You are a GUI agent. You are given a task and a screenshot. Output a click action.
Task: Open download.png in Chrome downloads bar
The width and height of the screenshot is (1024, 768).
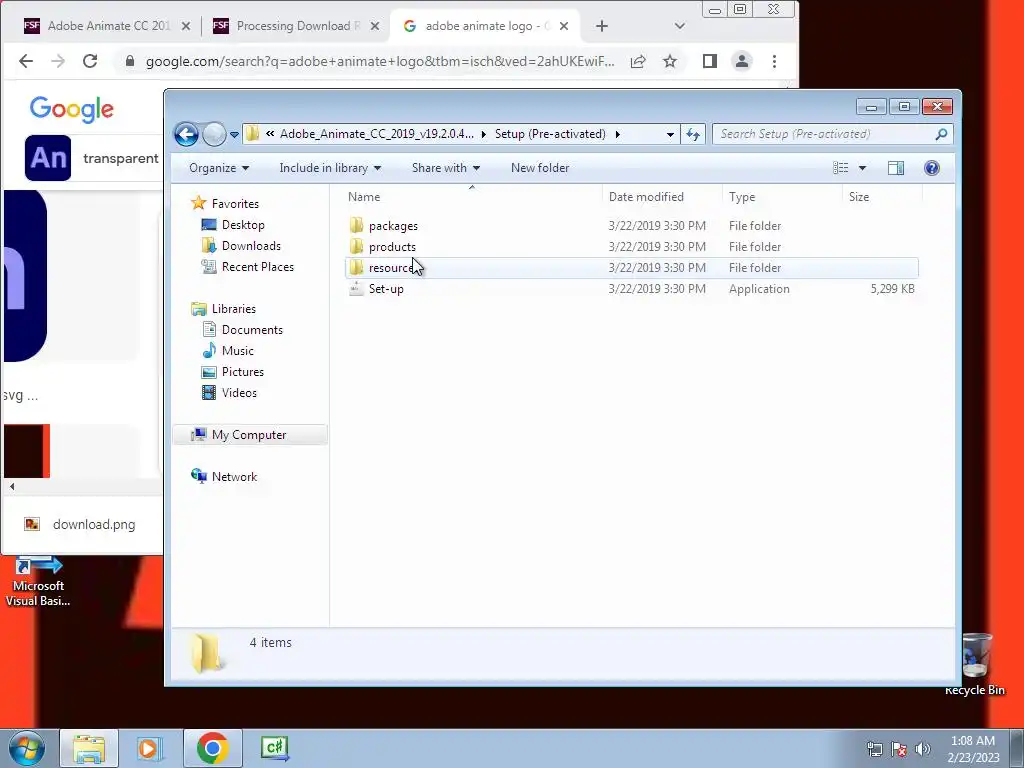click(93, 524)
